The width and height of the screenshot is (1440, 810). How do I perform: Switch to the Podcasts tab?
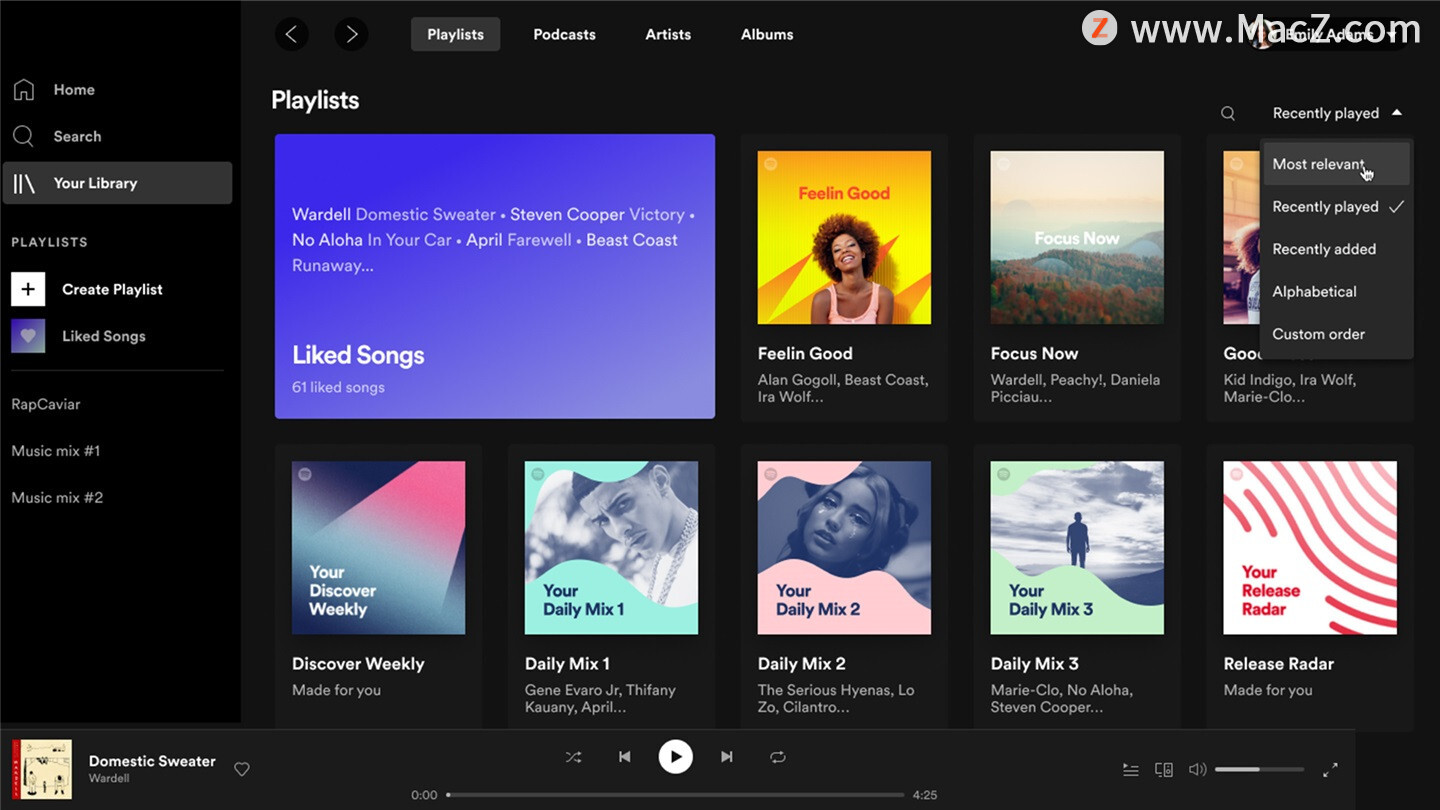(565, 34)
